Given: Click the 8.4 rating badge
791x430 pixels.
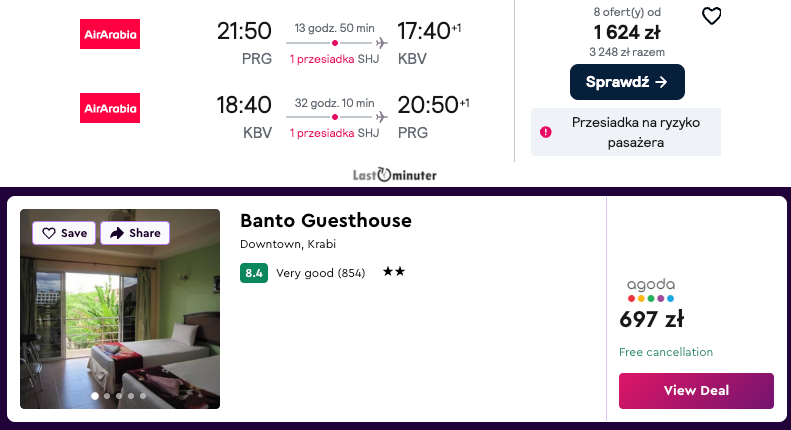Looking at the screenshot, I should 254,272.
